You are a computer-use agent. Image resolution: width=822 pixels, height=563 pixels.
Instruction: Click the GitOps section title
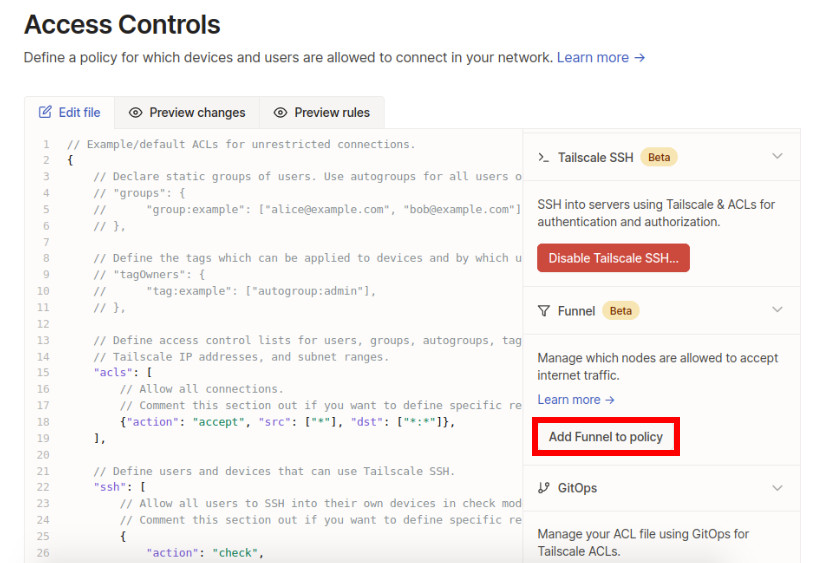point(577,488)
